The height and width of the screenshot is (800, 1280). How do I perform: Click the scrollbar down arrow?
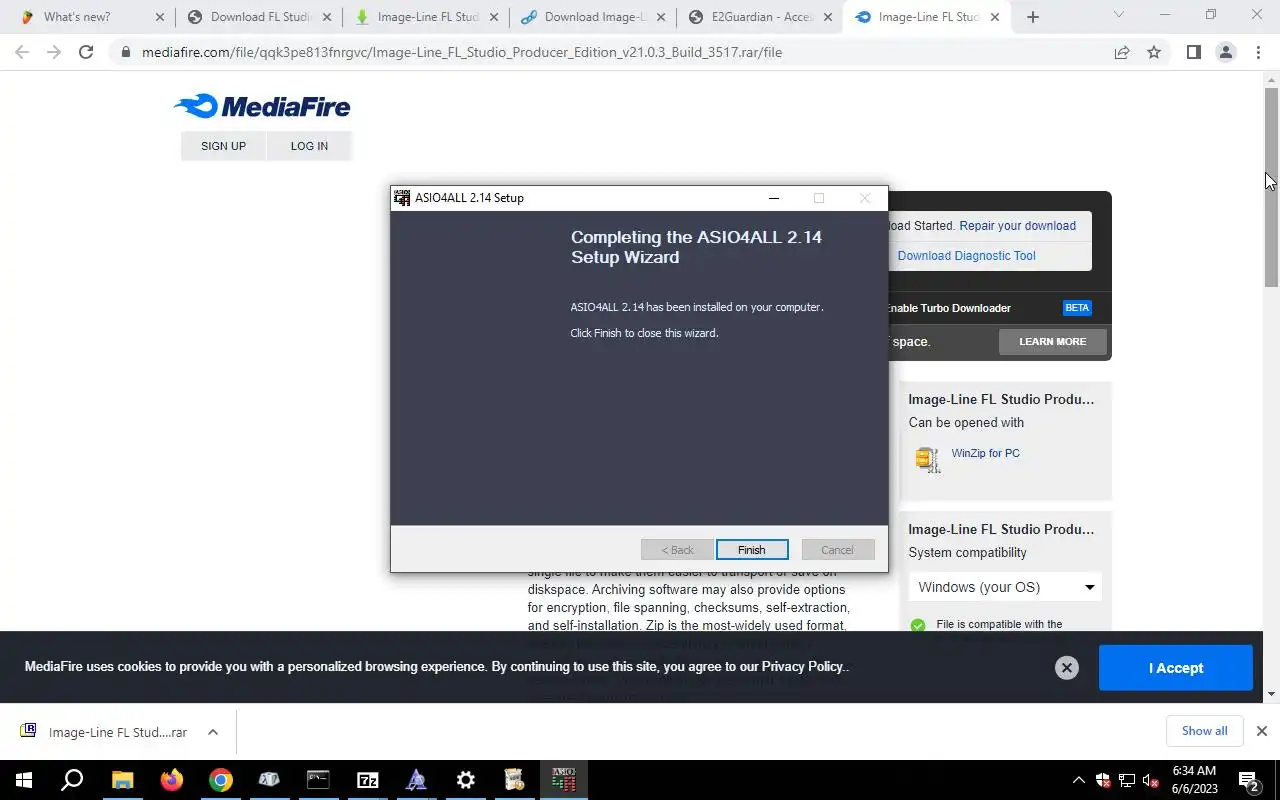[x=1271, y=694]
